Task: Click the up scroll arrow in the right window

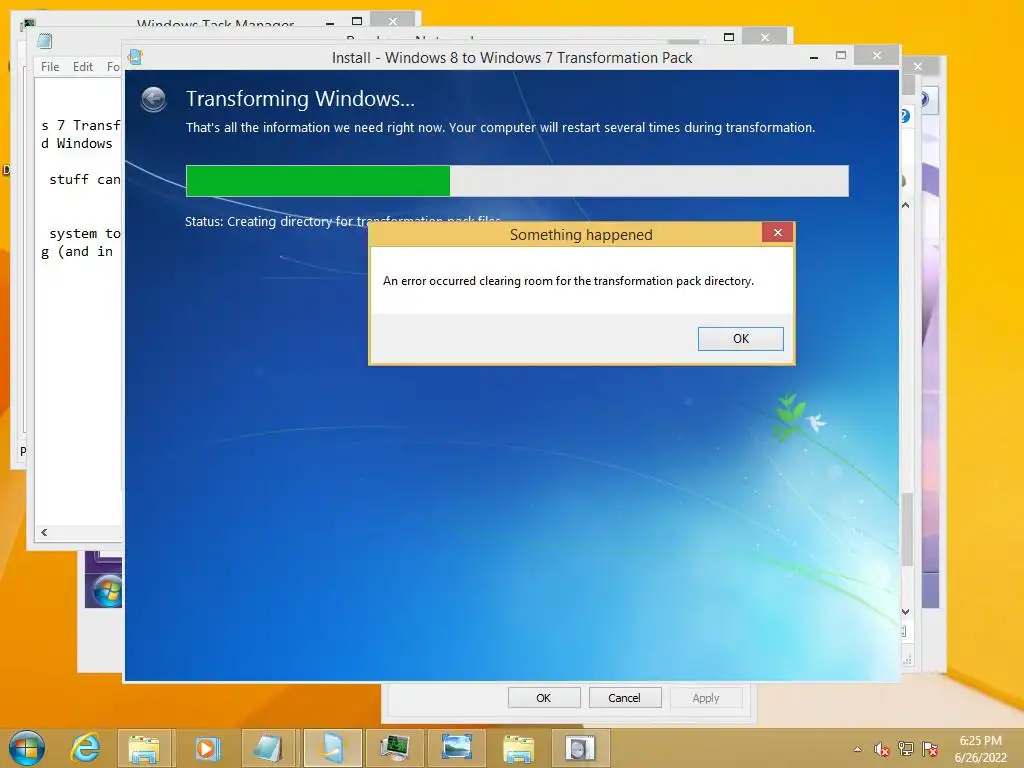Action: tap(906, 205)
